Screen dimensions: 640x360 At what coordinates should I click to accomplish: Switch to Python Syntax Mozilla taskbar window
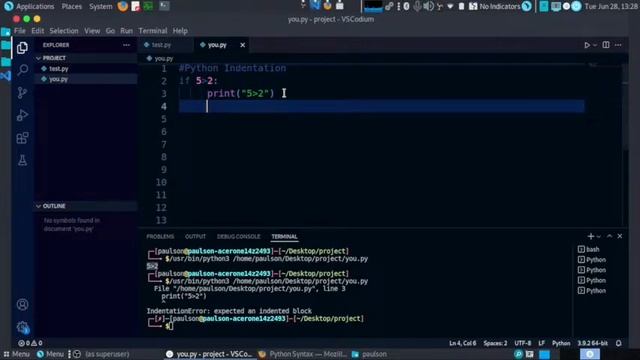tap(302, 354)
